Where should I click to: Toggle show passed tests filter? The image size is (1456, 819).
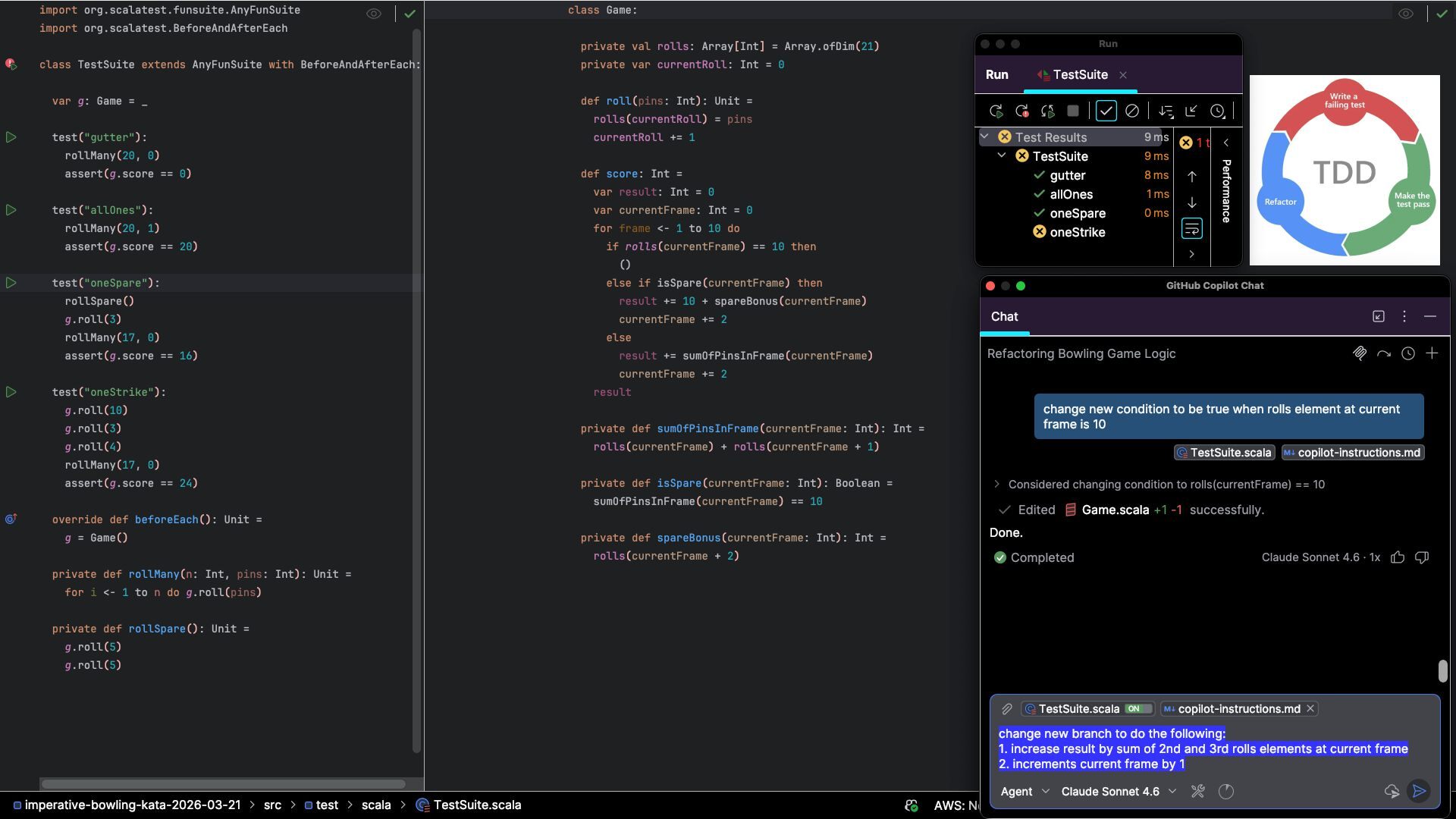coord(1106,111)
